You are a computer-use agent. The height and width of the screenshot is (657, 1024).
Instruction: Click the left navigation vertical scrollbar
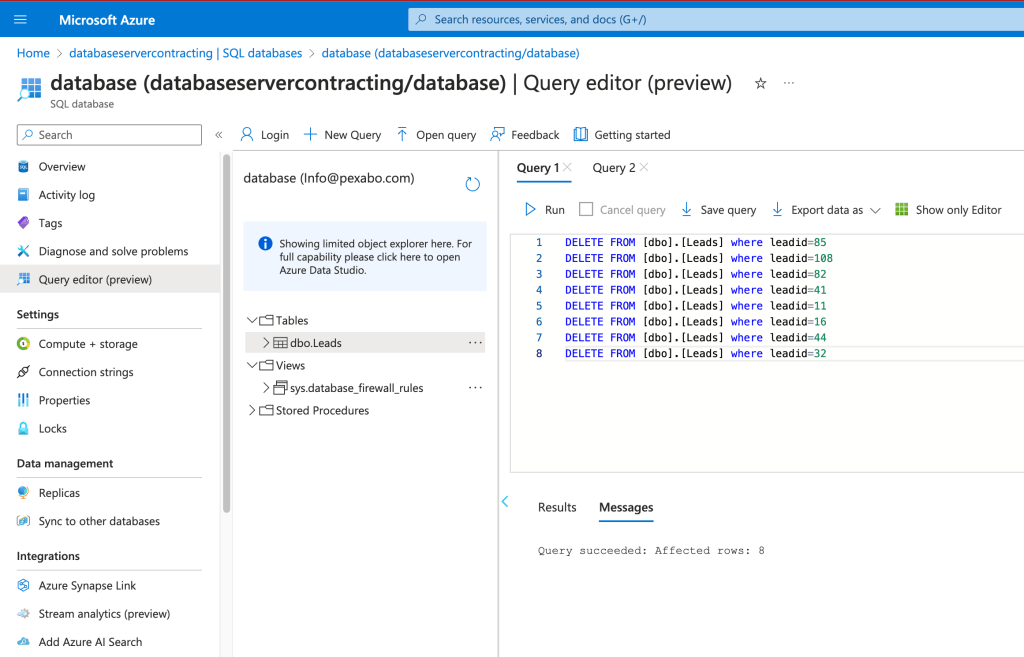tap(227, 333)
